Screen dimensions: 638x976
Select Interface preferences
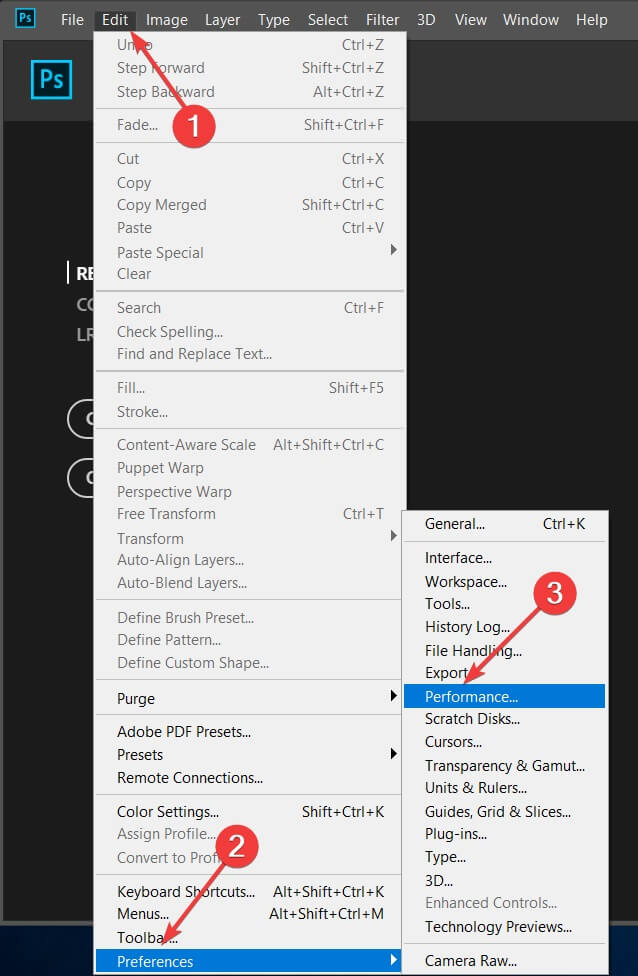(x=505, y=558)
